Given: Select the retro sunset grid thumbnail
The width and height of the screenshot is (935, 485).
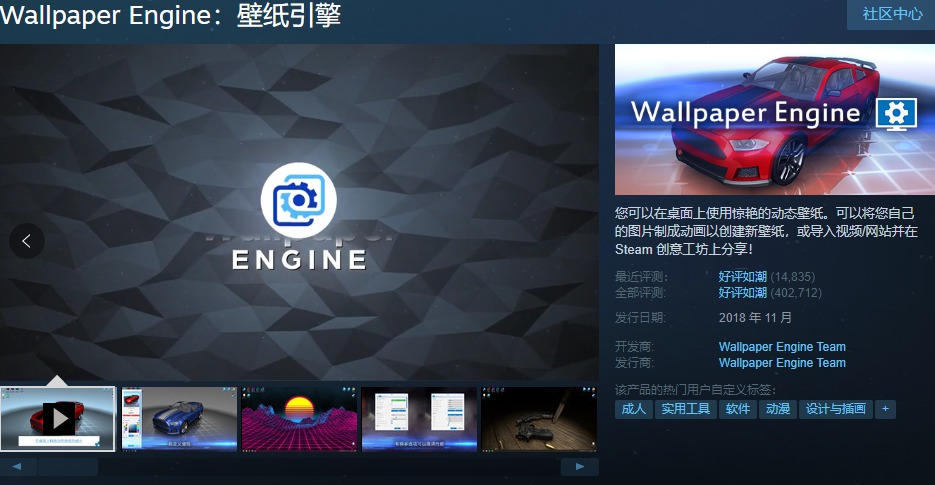Looking at the screenshot, I should click(299, 419).
